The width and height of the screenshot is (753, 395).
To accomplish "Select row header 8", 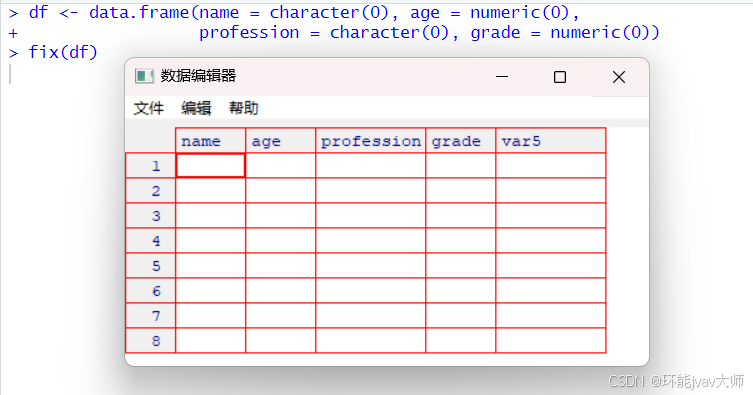I will tap(150, 340).
